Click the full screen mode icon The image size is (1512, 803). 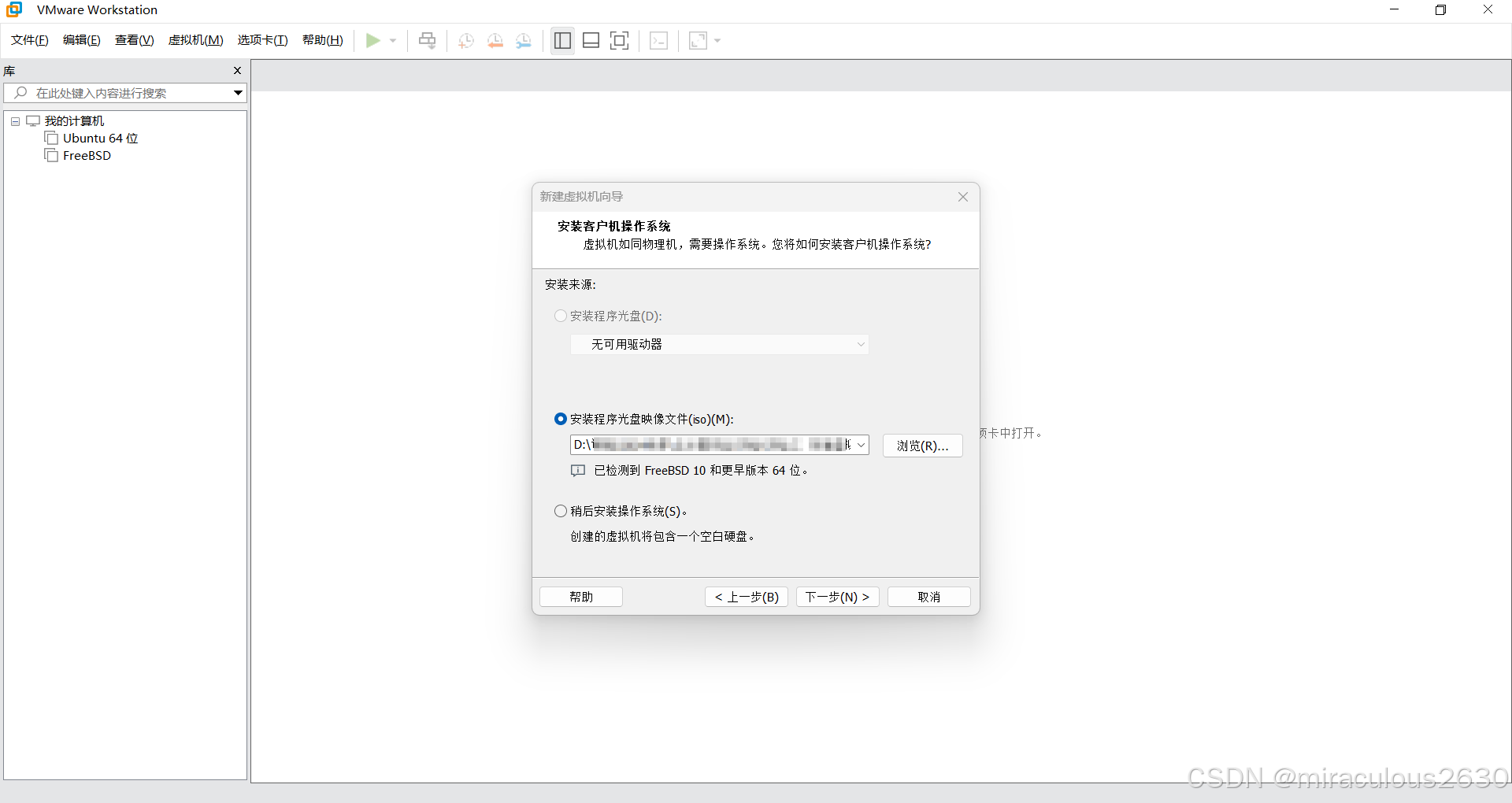point(620,40)
